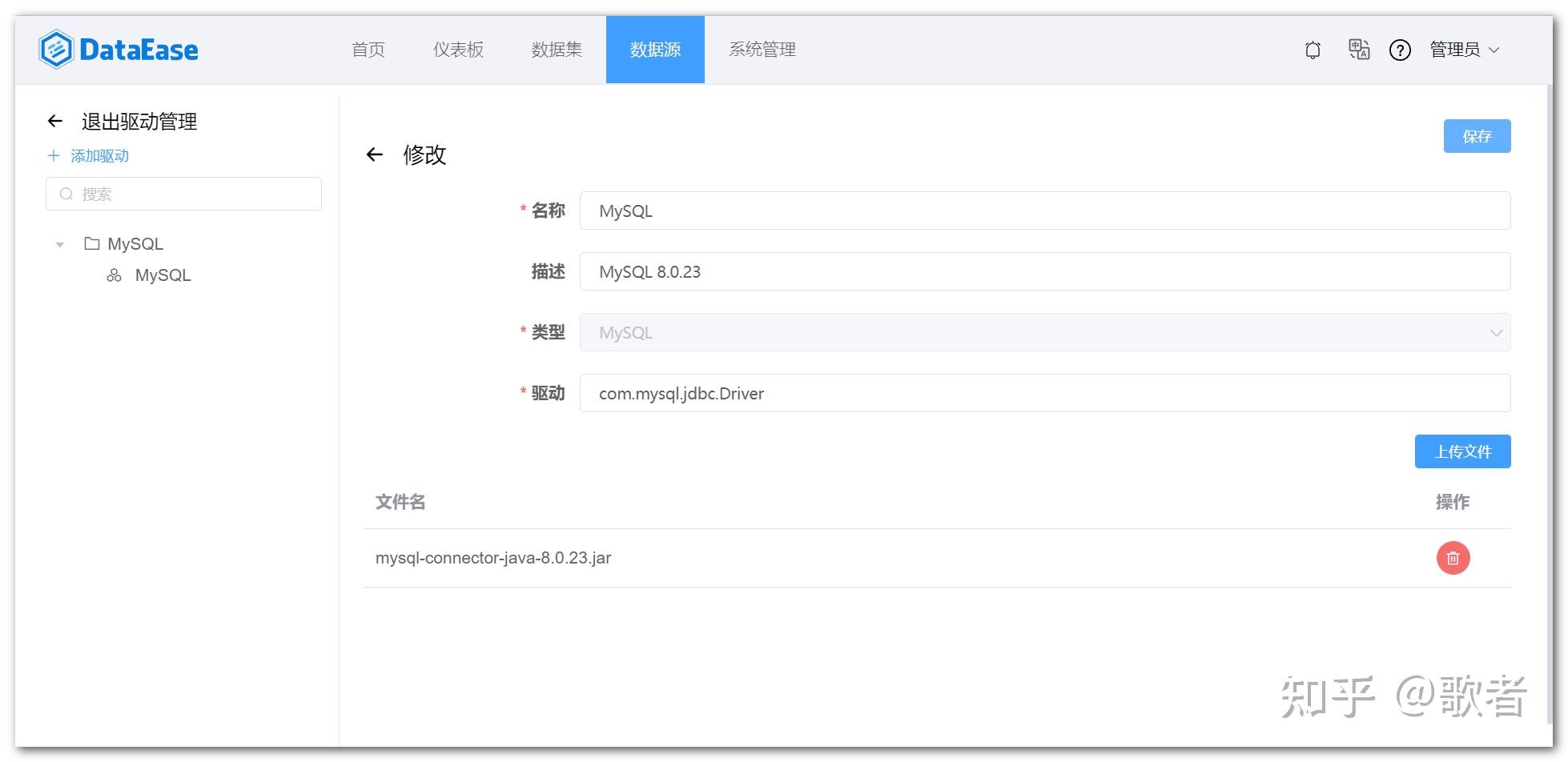The image size is (1568, 762).
Task: Click the search magnifier icon in sidebar
Action: [x=66, y=194]
